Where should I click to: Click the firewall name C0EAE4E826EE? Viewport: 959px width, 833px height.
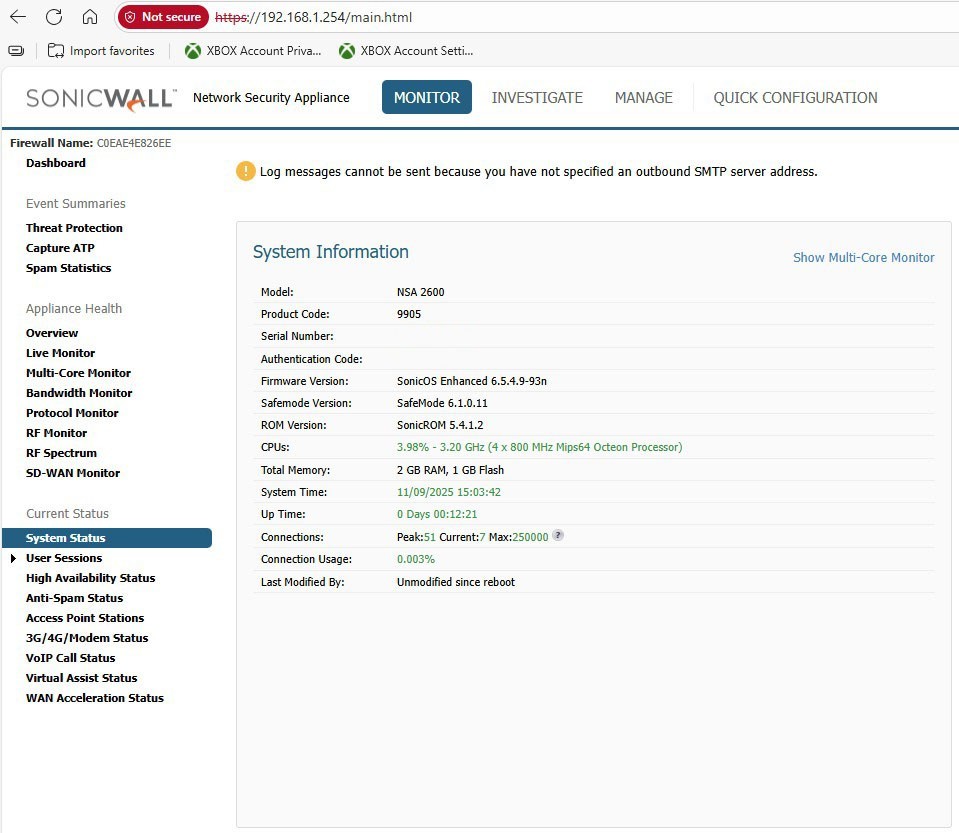(x=134, y=143)
